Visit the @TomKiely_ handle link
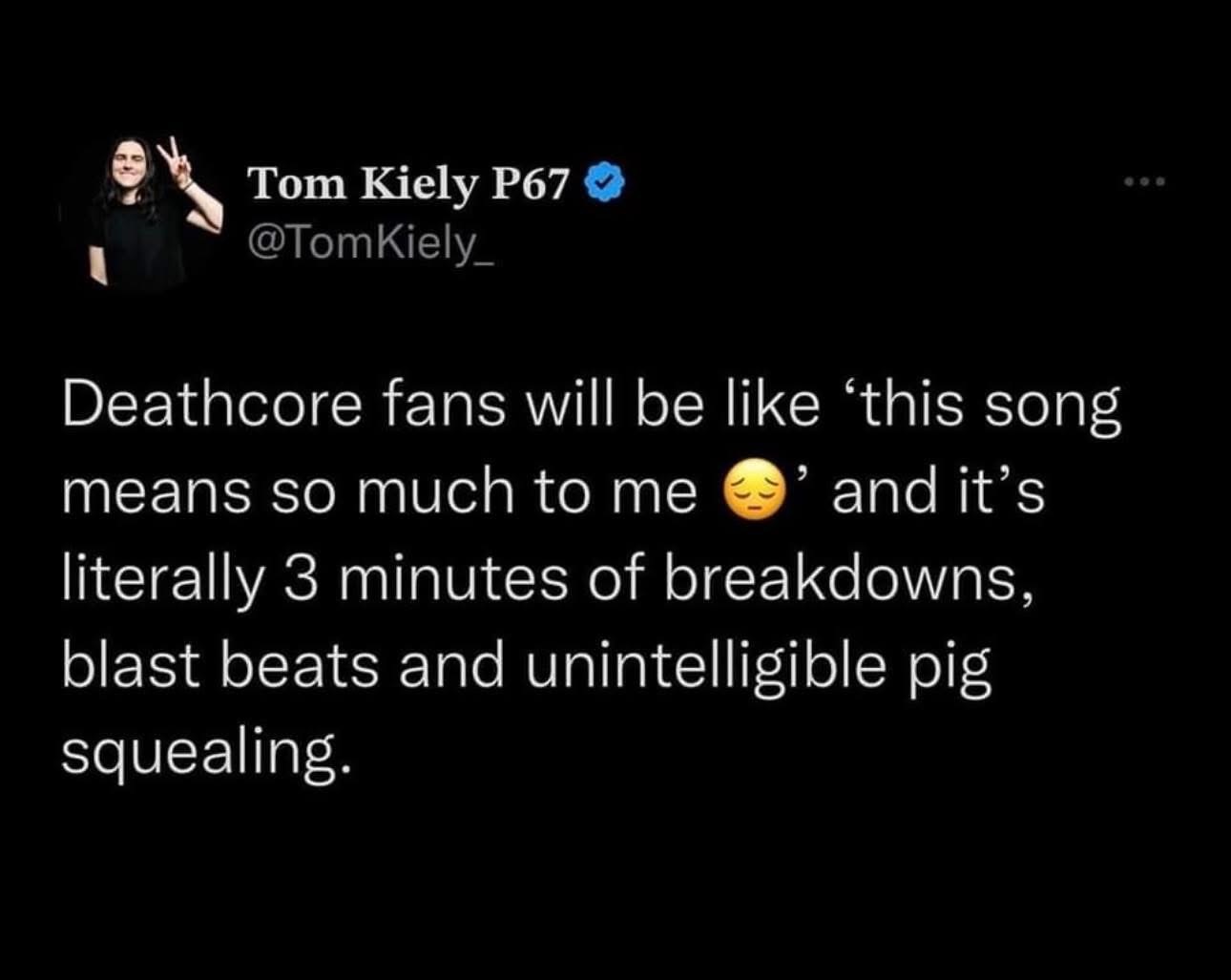 372,244
